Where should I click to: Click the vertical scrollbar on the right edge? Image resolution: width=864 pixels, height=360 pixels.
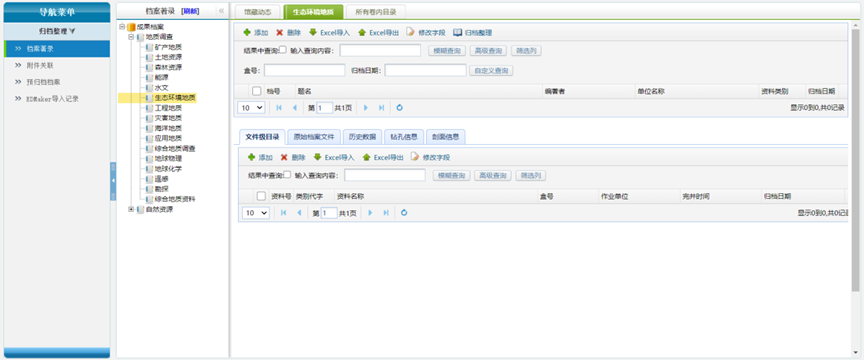pyautogui.click(x=856, y=160)
